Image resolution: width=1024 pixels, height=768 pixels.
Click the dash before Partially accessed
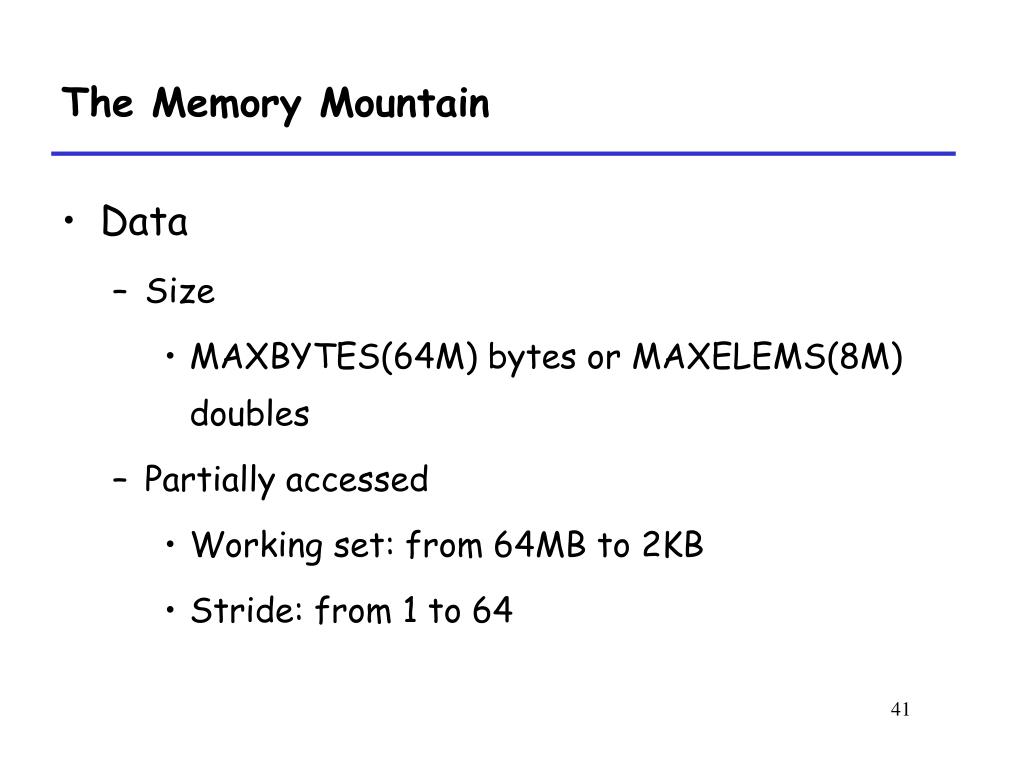click(120, 480)
